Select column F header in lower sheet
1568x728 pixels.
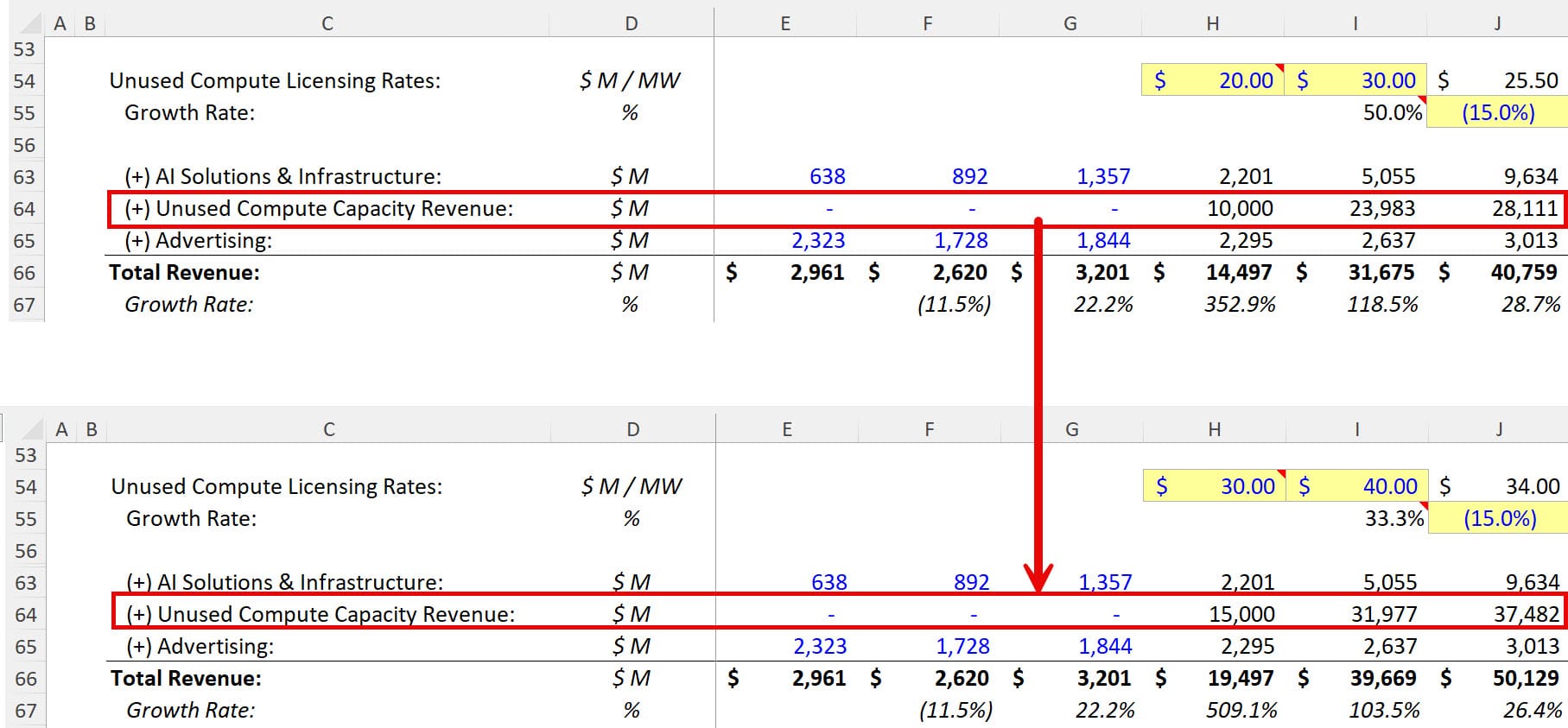pos(930,429)
